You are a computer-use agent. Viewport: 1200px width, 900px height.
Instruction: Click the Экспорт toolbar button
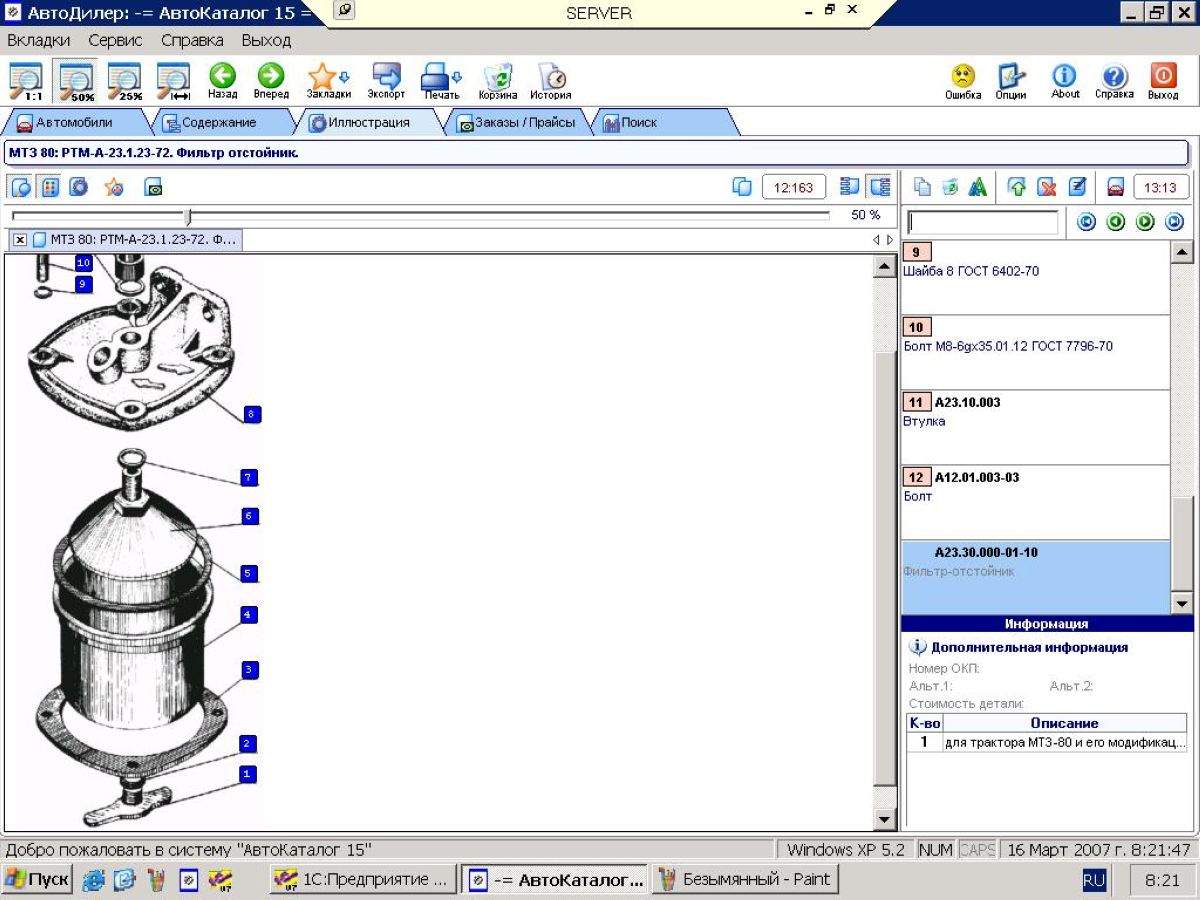(x=386, y=81)
